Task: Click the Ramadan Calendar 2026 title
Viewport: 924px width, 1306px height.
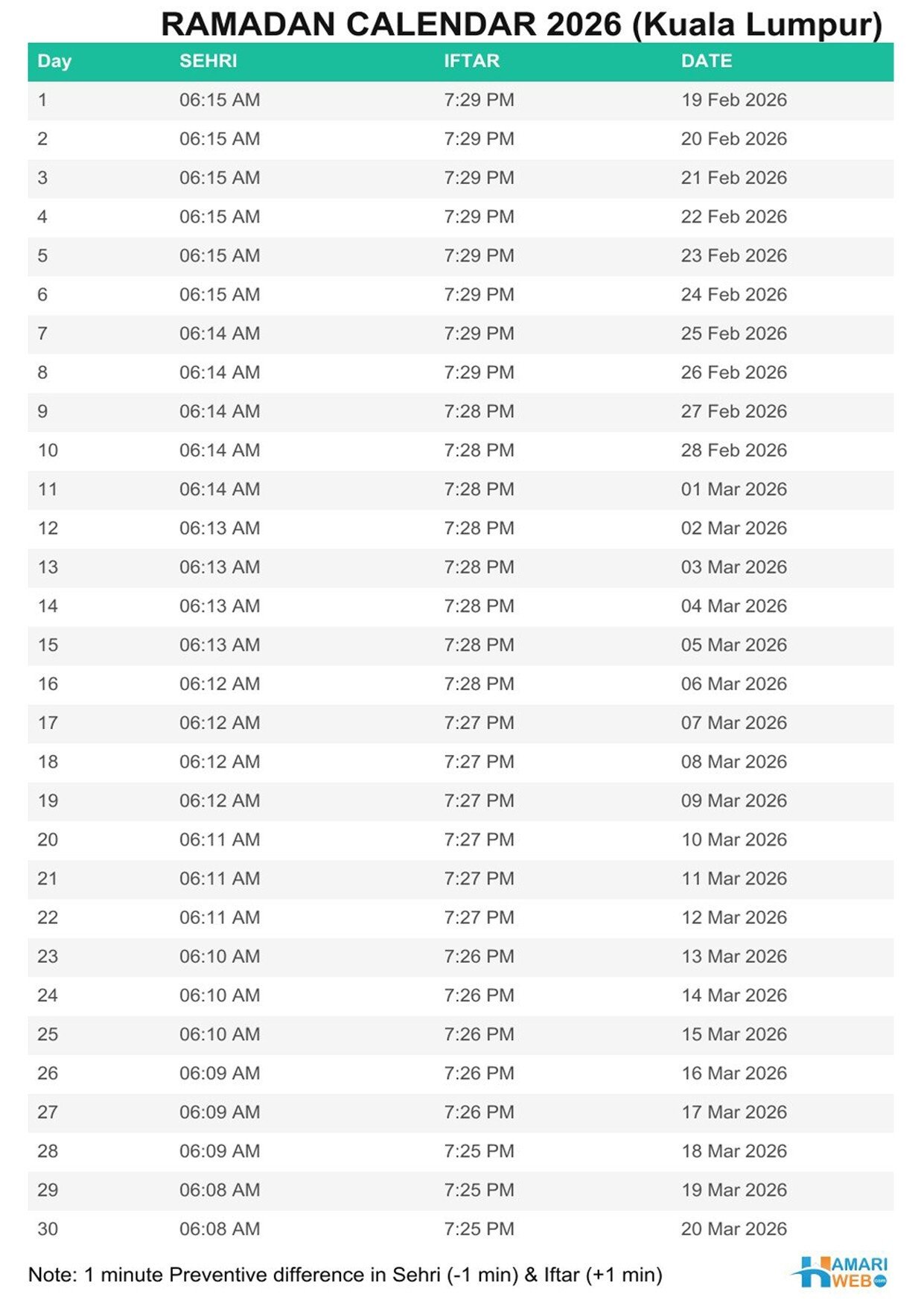Action: [x=521, y=24]
